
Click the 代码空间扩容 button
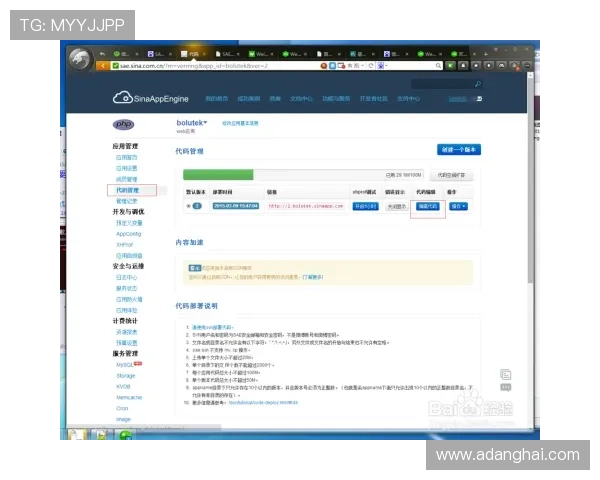452,175
